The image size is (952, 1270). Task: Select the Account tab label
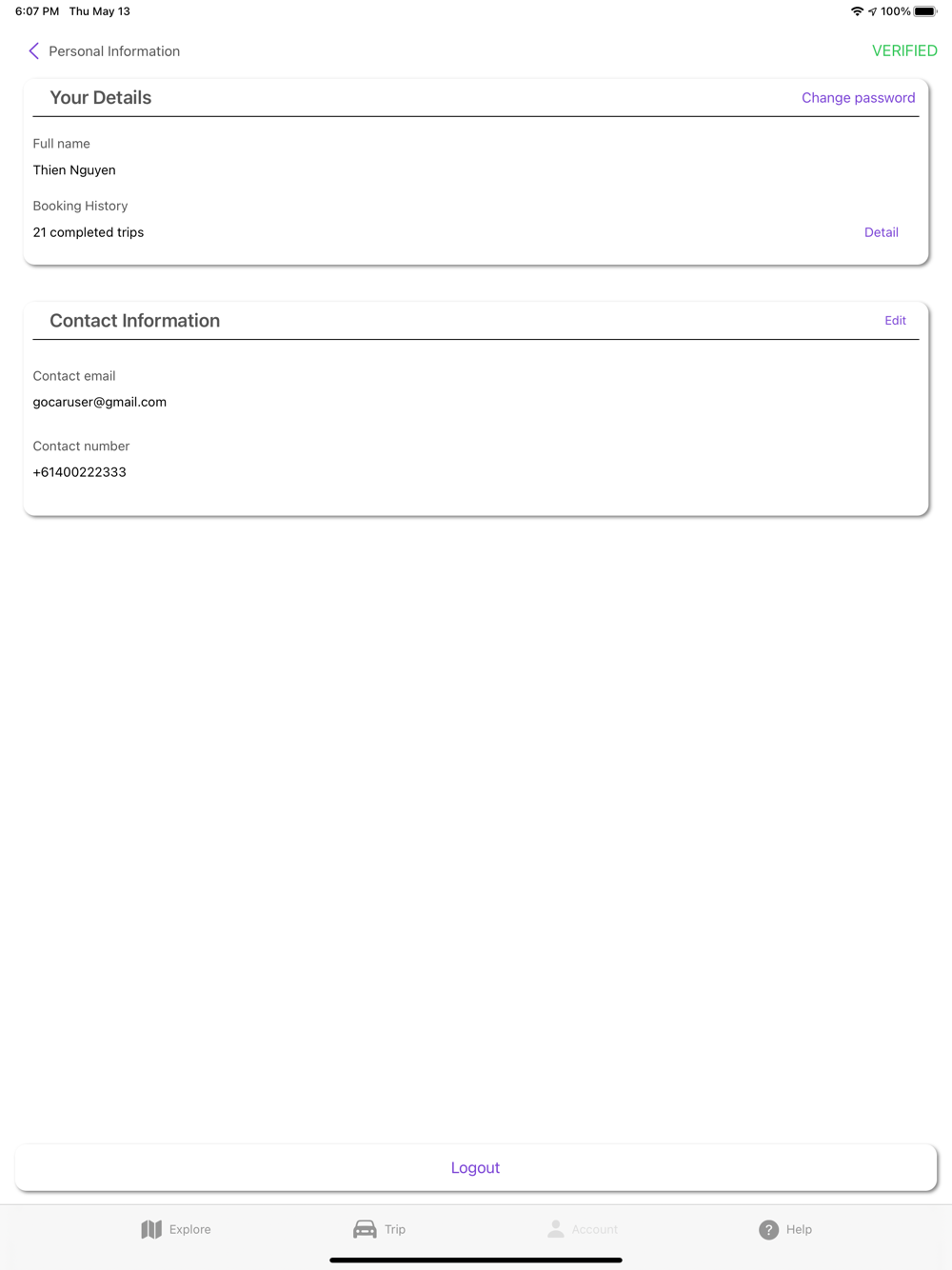click(595, 1230)
